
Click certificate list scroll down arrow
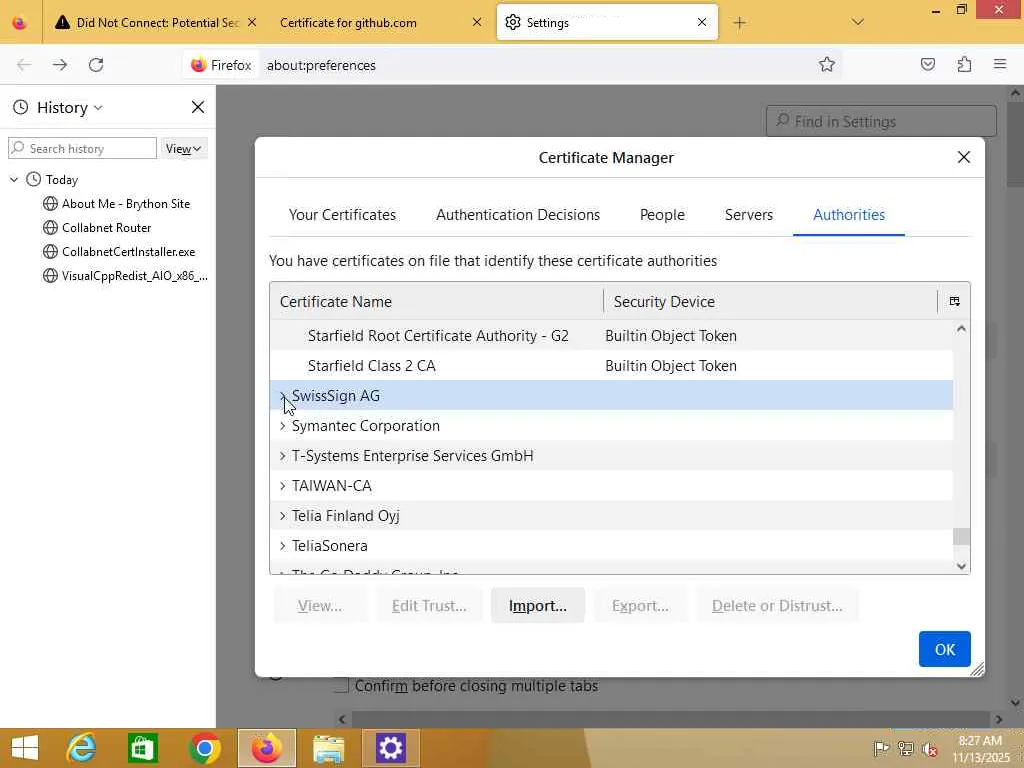pyautogui.click(x=961, y=566)
